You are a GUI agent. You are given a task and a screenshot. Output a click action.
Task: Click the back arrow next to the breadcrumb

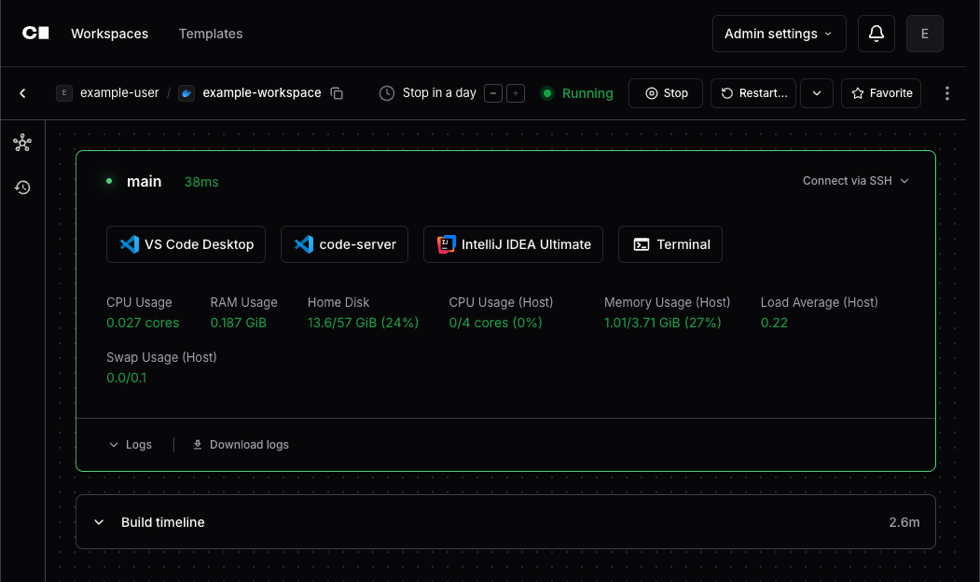point(22,92)
